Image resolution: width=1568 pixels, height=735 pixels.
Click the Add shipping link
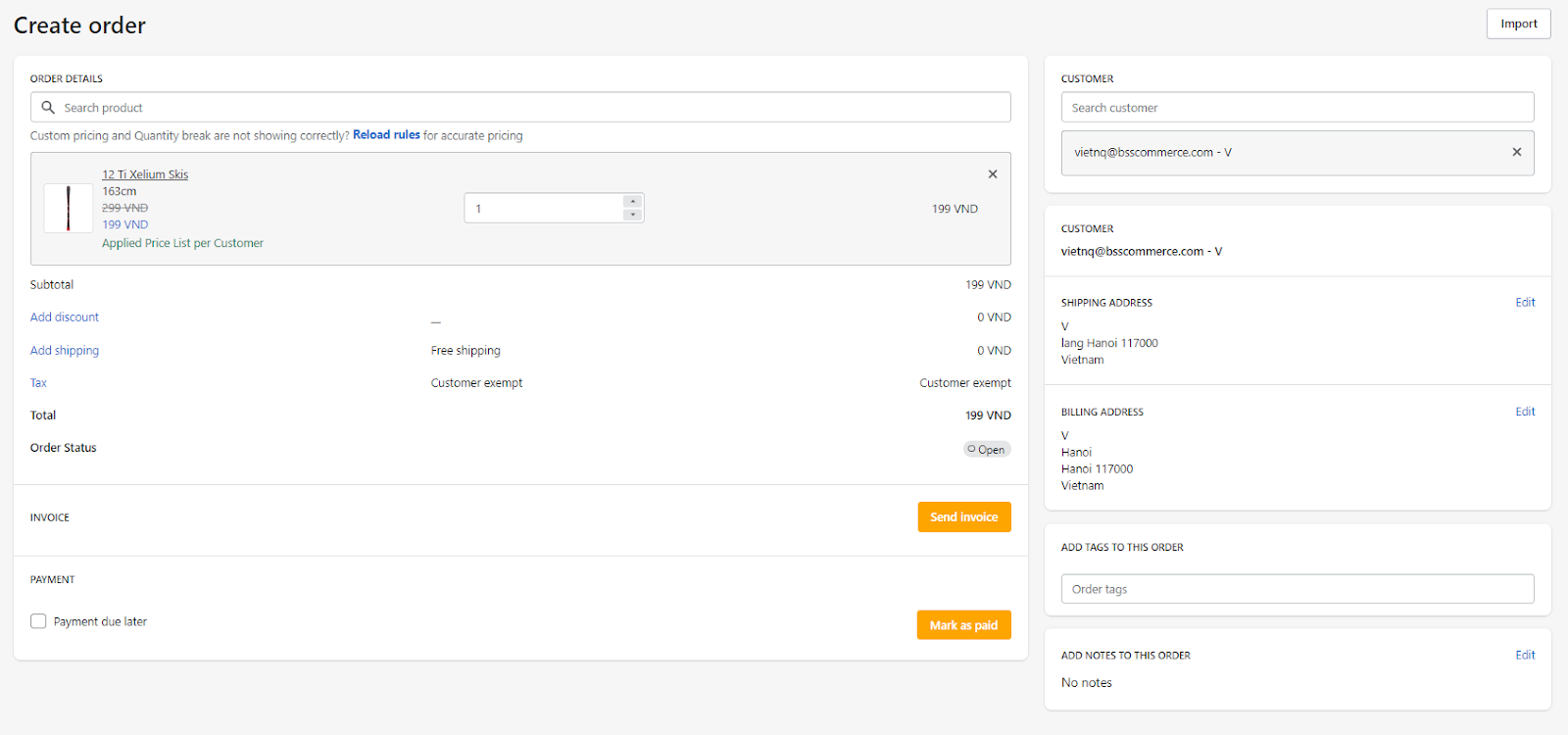65,351
